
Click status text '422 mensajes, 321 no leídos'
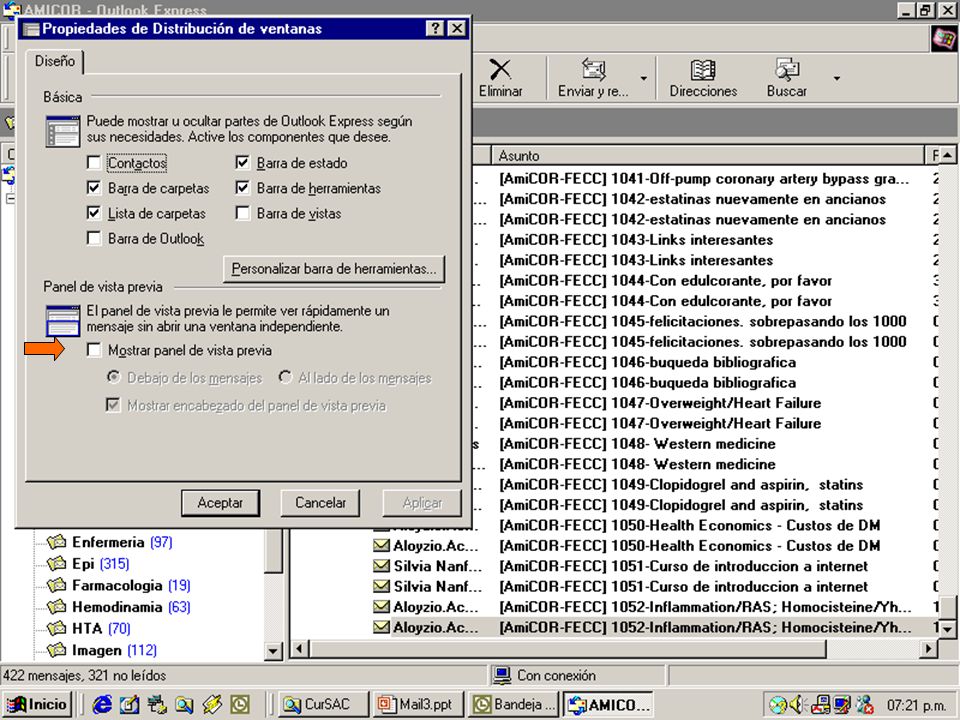[x=84, y=675]
